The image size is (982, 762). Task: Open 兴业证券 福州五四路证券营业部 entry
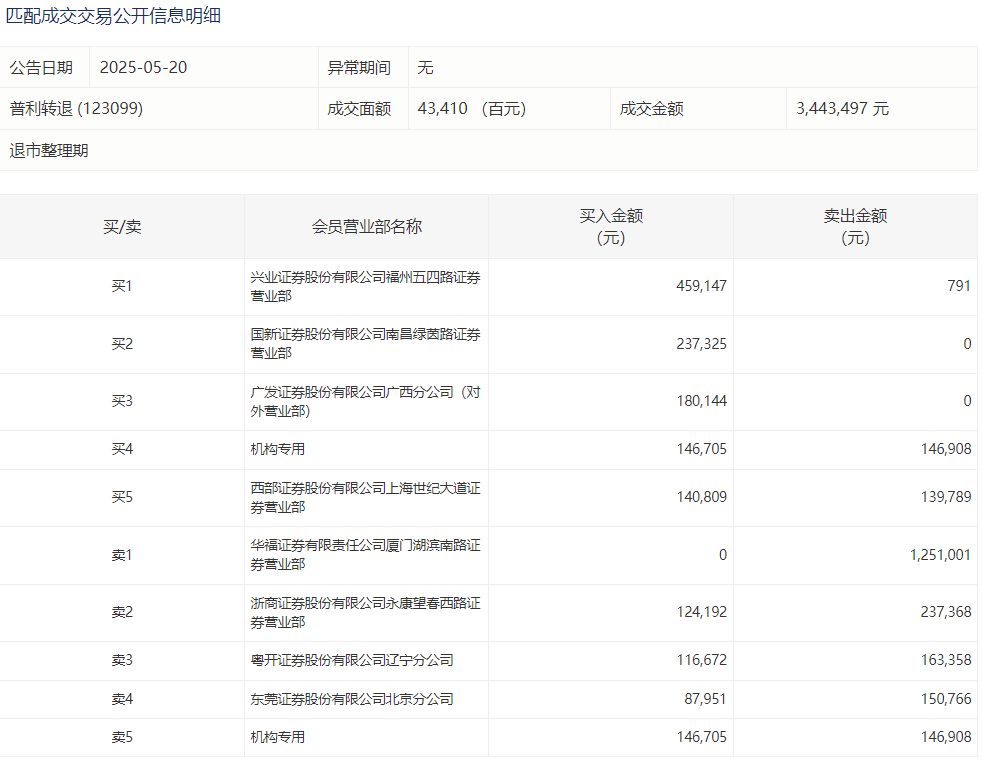(365, 286)
